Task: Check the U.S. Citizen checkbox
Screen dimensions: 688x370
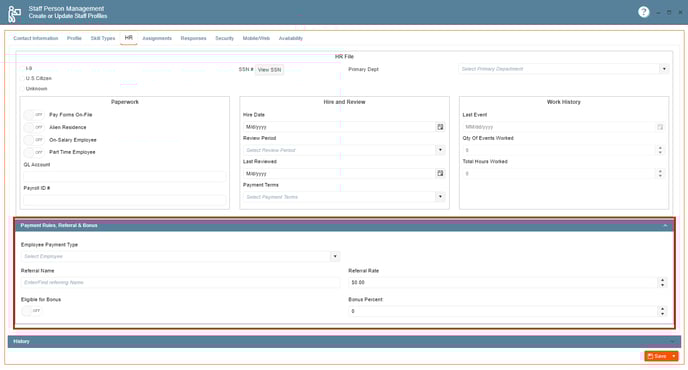Action: 22,78
